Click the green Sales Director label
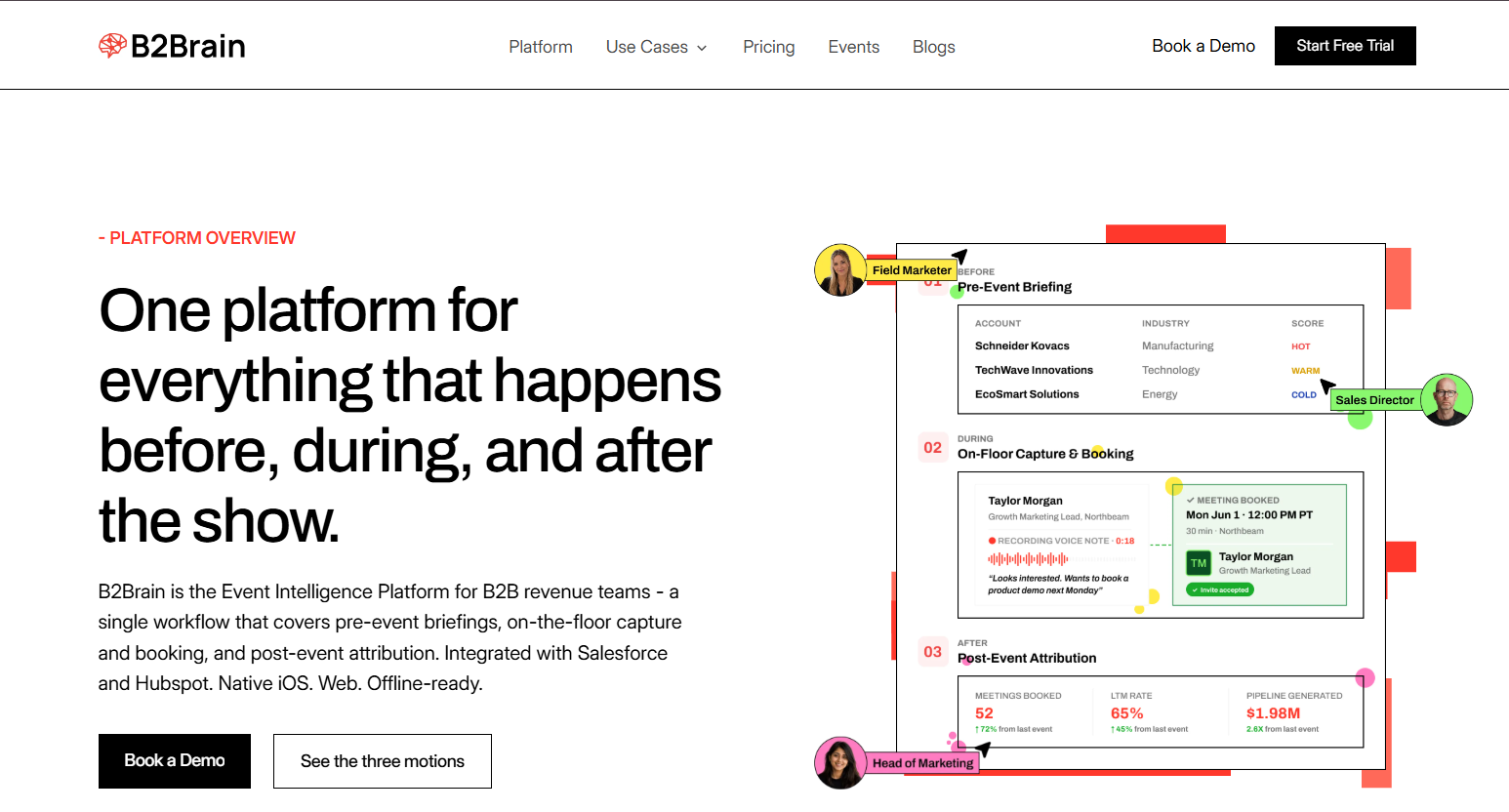This screenshot has width=1509, height=812. (x=1374, y=400)
